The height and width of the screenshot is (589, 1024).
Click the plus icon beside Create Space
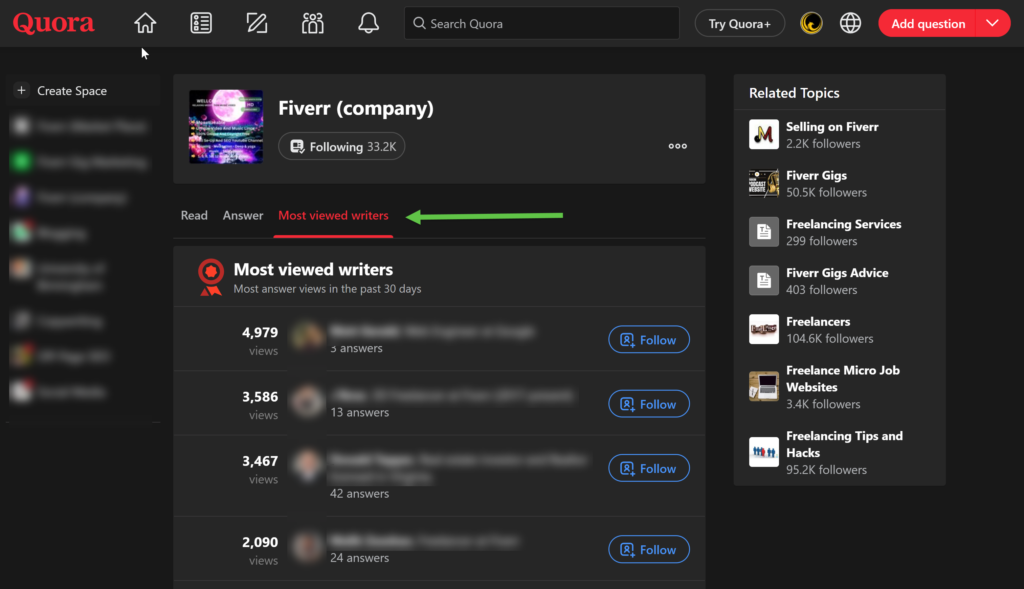22,90
